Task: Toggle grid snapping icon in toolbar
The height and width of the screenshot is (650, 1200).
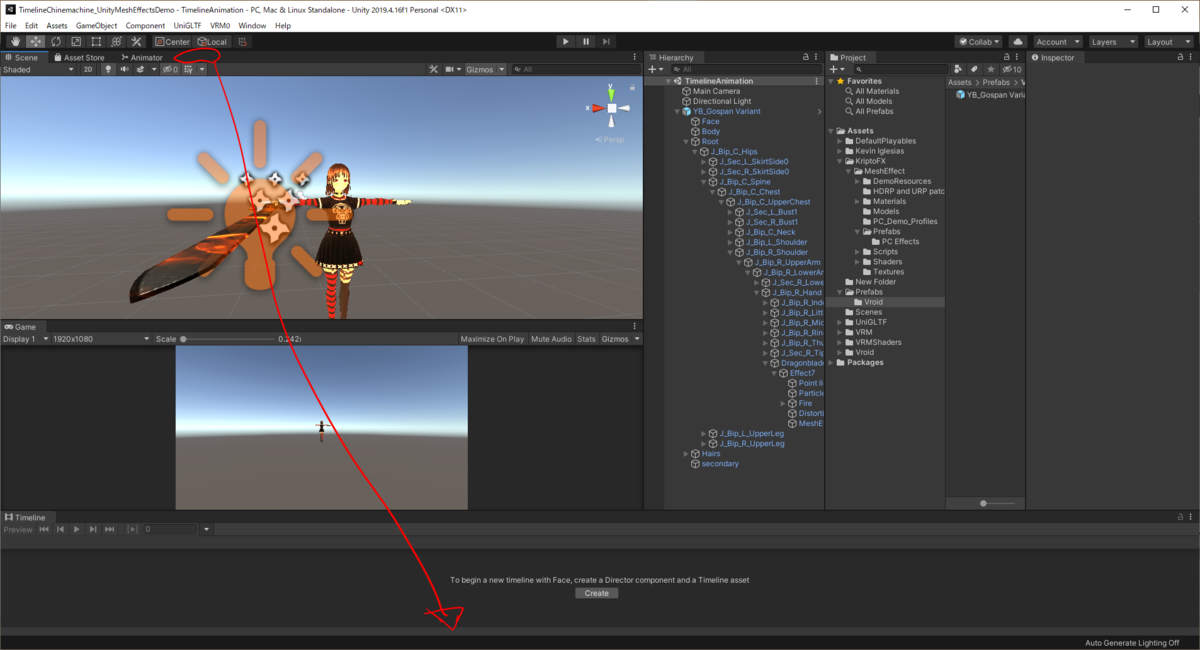Action: tap(243, 42)
